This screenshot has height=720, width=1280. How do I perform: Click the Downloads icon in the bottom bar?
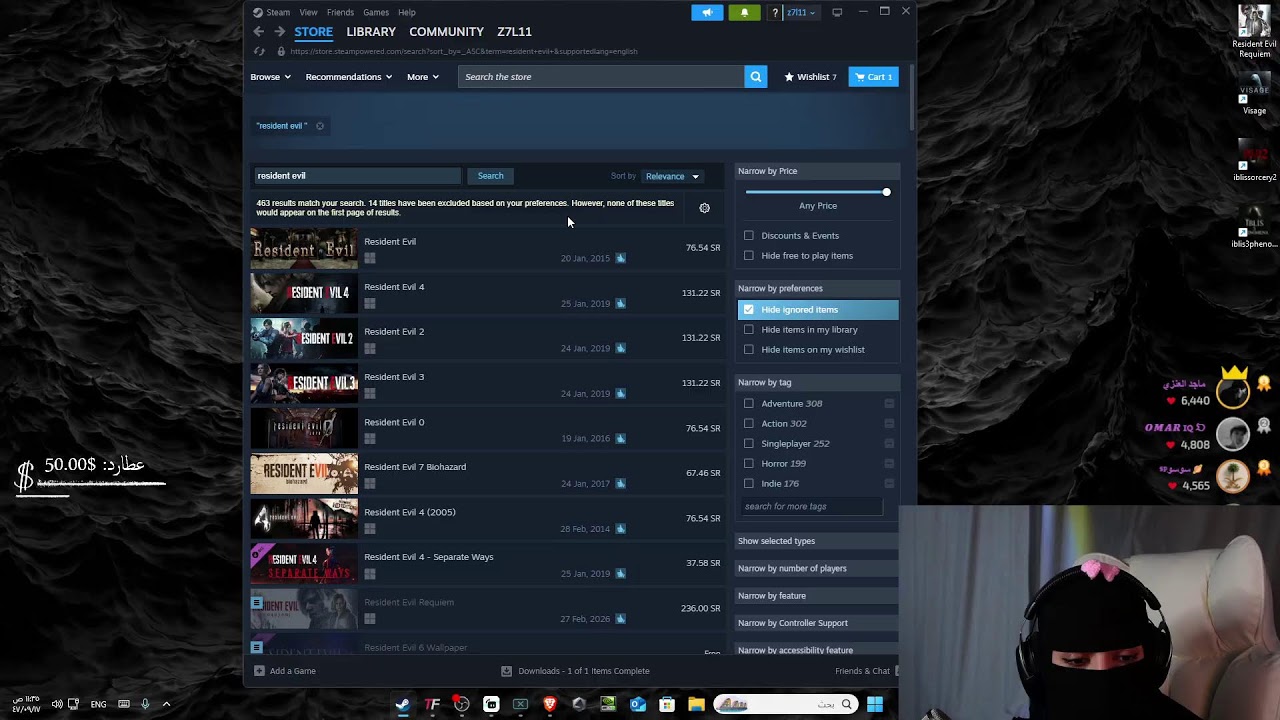click(x=506, y=671)
